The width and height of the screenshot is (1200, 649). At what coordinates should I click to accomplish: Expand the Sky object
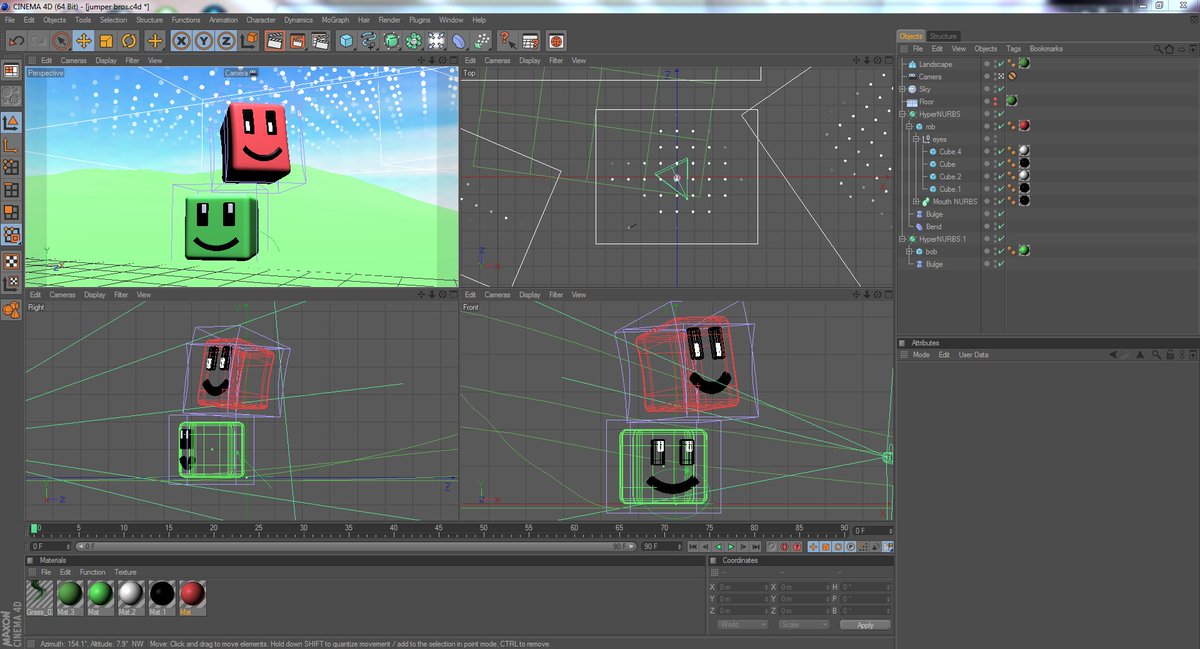(x=902, y=89)
